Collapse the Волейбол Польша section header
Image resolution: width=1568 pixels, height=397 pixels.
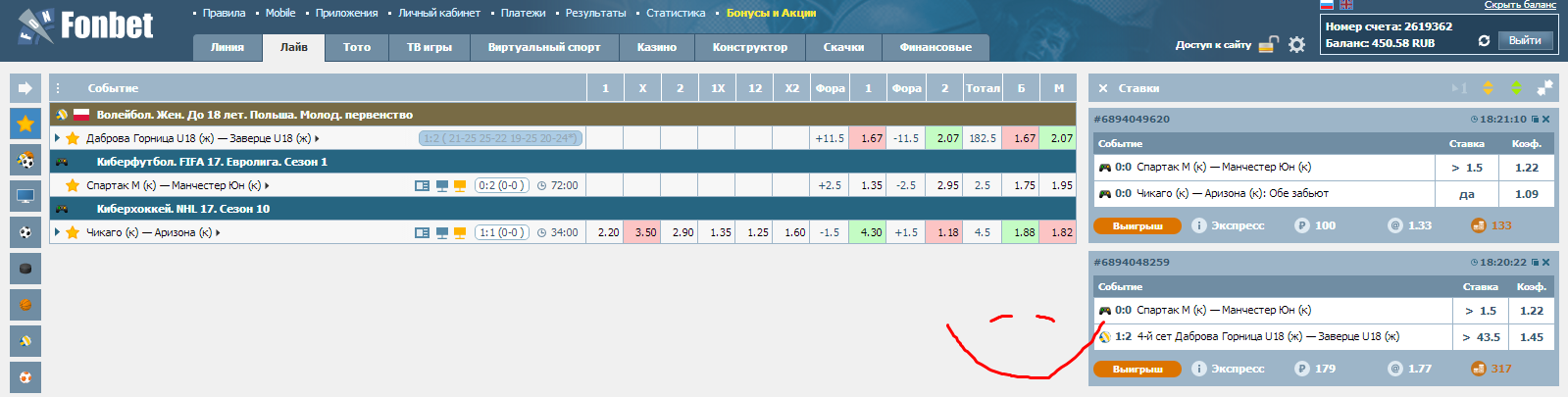coord(563,115)
